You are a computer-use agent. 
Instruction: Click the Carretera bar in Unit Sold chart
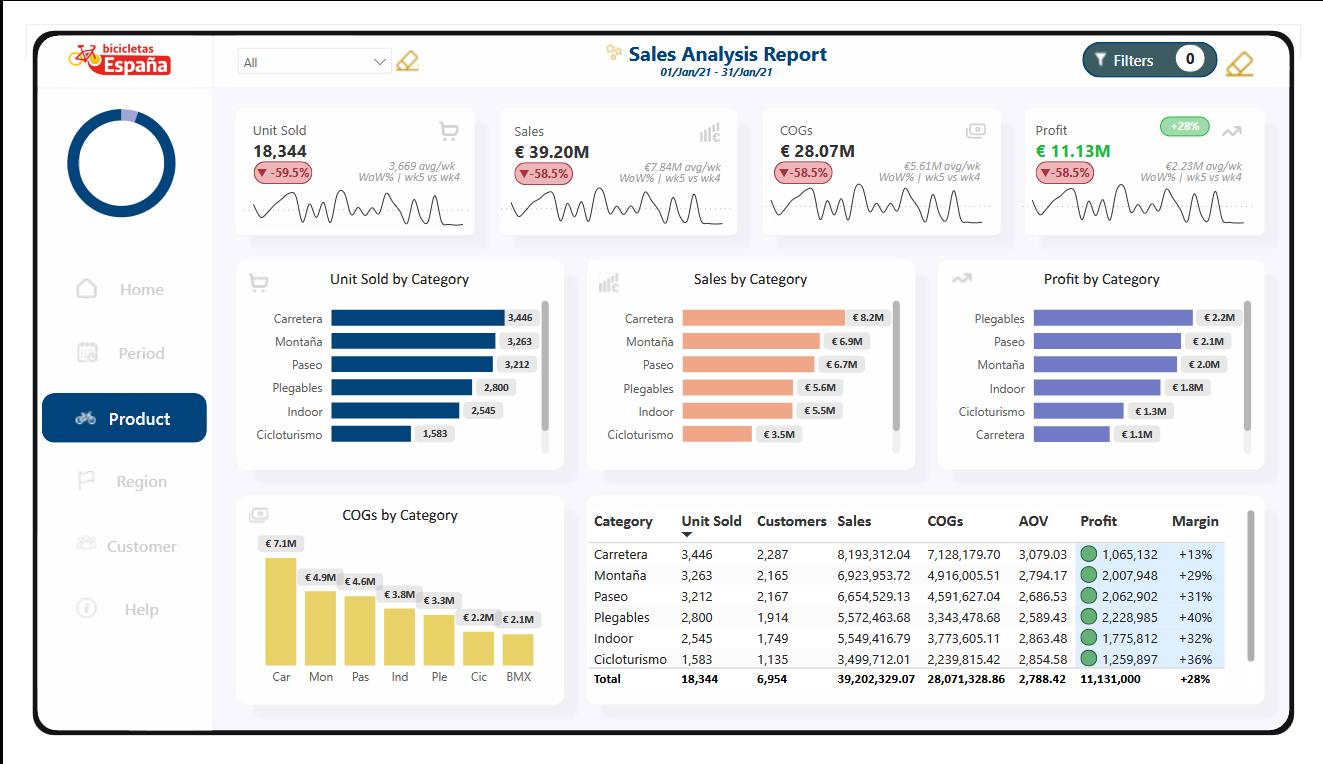pos(418,318)
